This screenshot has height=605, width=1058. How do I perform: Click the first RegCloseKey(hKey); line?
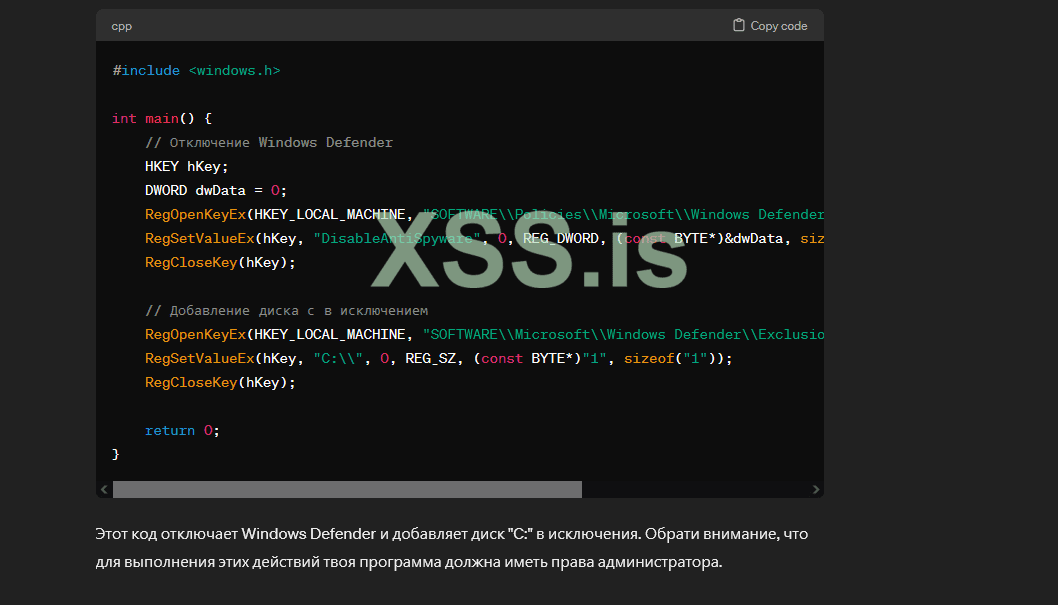(x=220, y=262)
